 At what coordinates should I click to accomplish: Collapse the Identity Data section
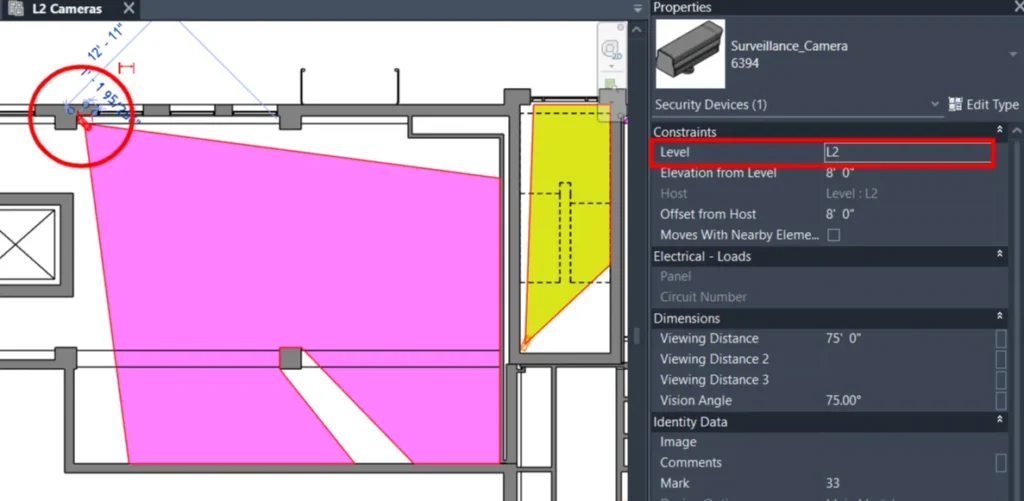1000,421
